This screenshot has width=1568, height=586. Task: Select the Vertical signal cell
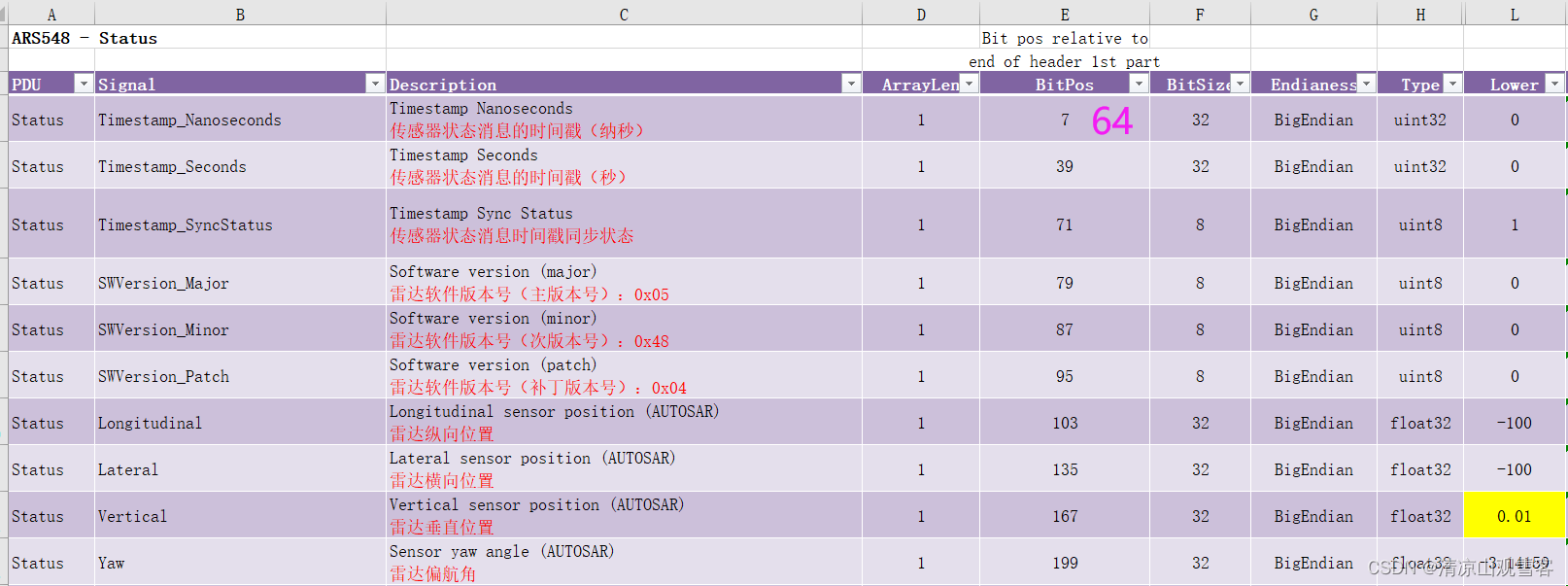pos(240,516)
